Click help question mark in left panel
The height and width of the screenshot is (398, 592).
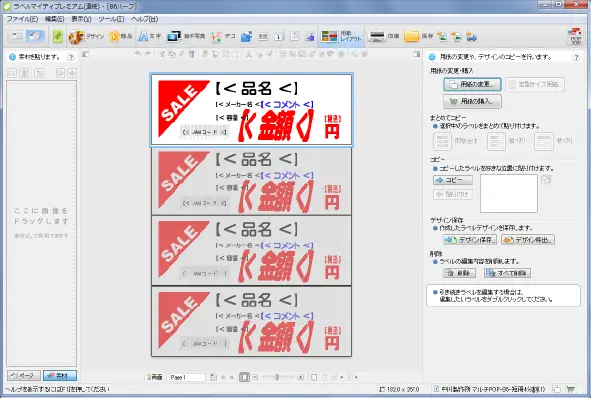click(x=71, y=57)
